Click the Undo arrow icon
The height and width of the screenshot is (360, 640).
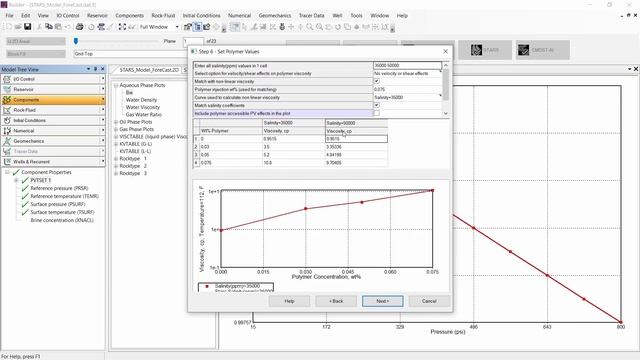click(68, 27)
